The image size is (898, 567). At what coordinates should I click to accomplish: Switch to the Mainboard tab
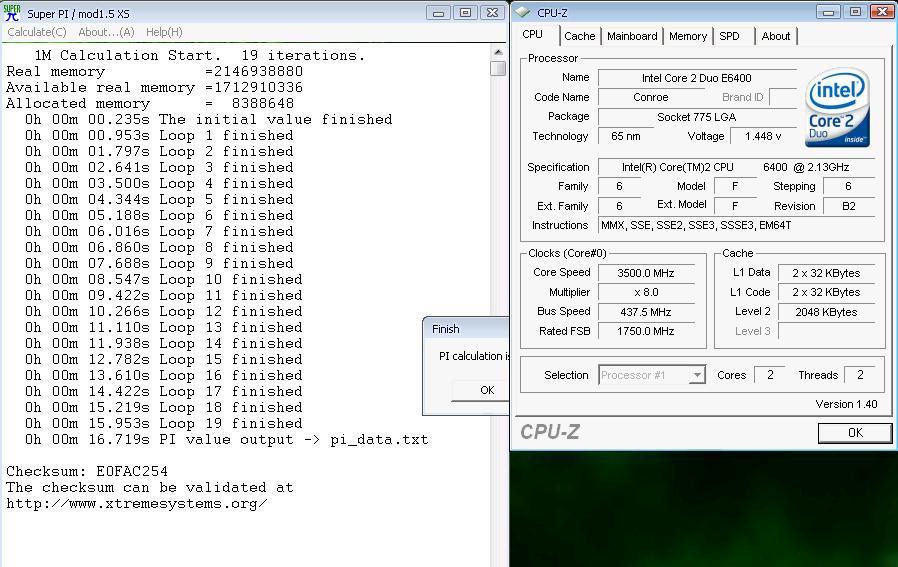(x=632, y=36)
